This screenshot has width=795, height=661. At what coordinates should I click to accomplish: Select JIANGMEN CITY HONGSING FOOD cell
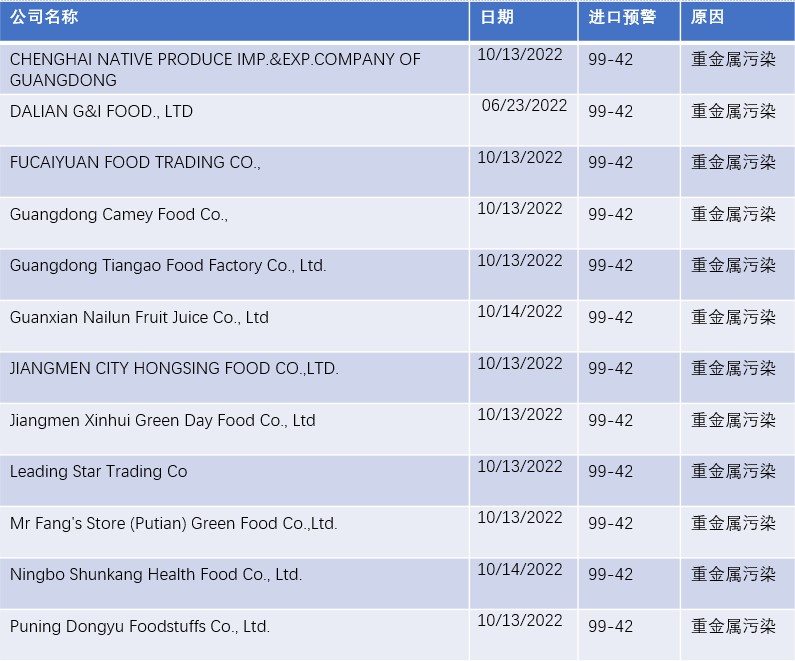click(x=174, y=368)
